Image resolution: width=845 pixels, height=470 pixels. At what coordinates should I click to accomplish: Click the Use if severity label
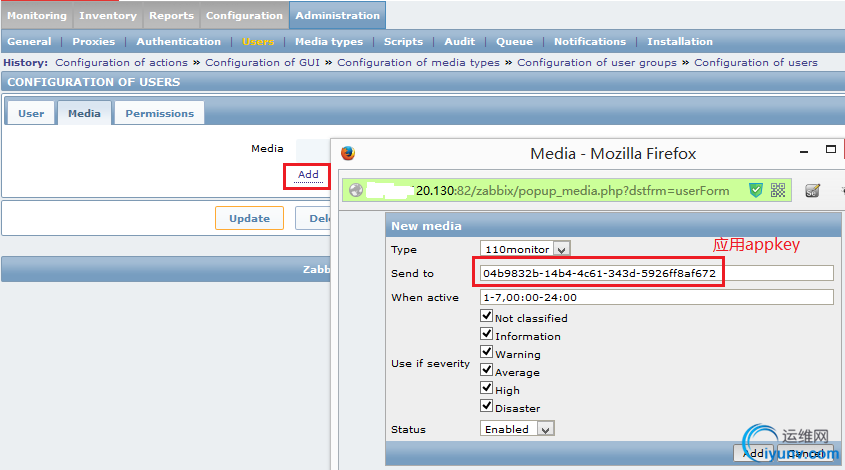[430, 363]
